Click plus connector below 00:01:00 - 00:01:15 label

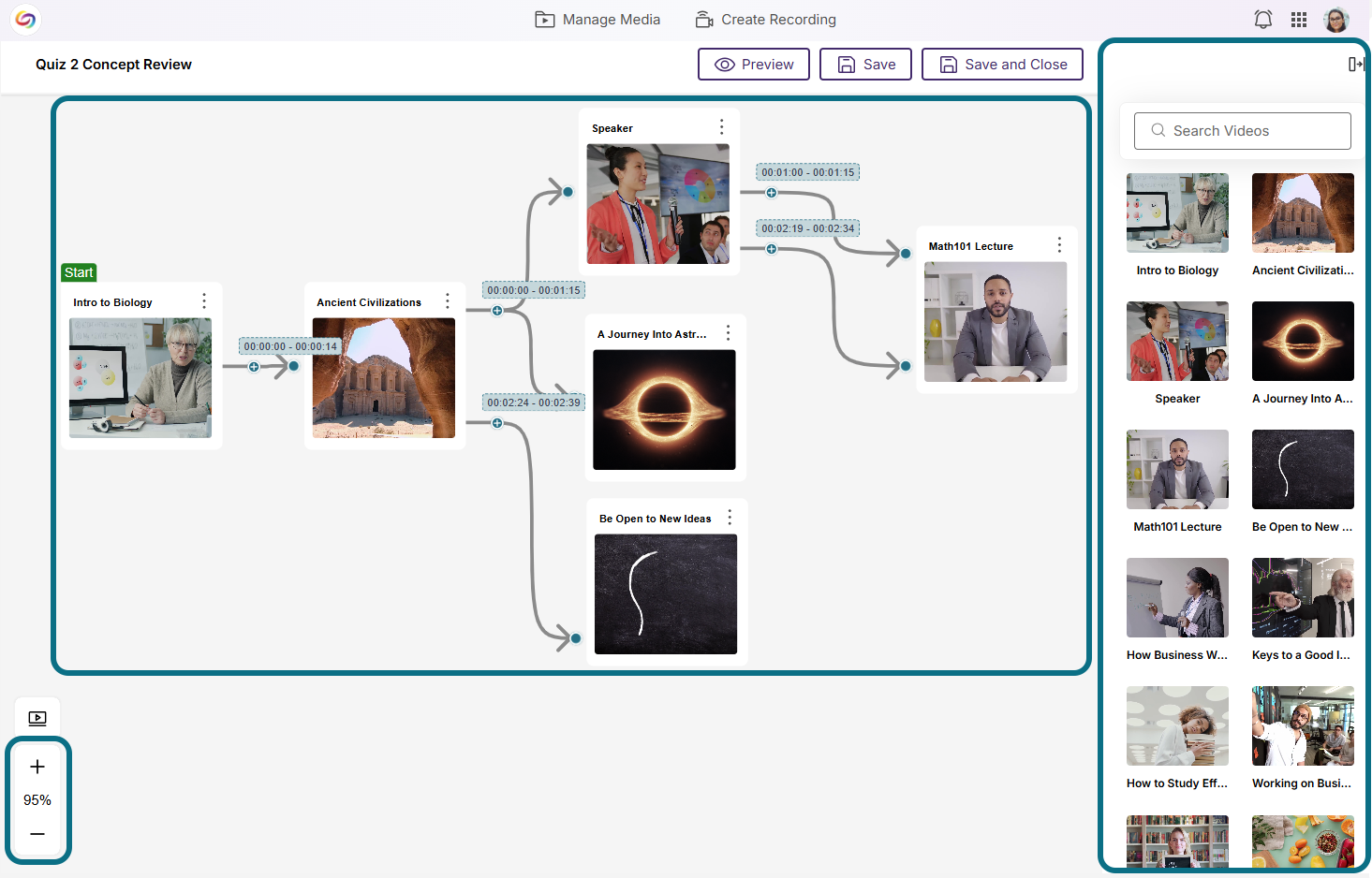pyautogui.click(x=771, y=193)
